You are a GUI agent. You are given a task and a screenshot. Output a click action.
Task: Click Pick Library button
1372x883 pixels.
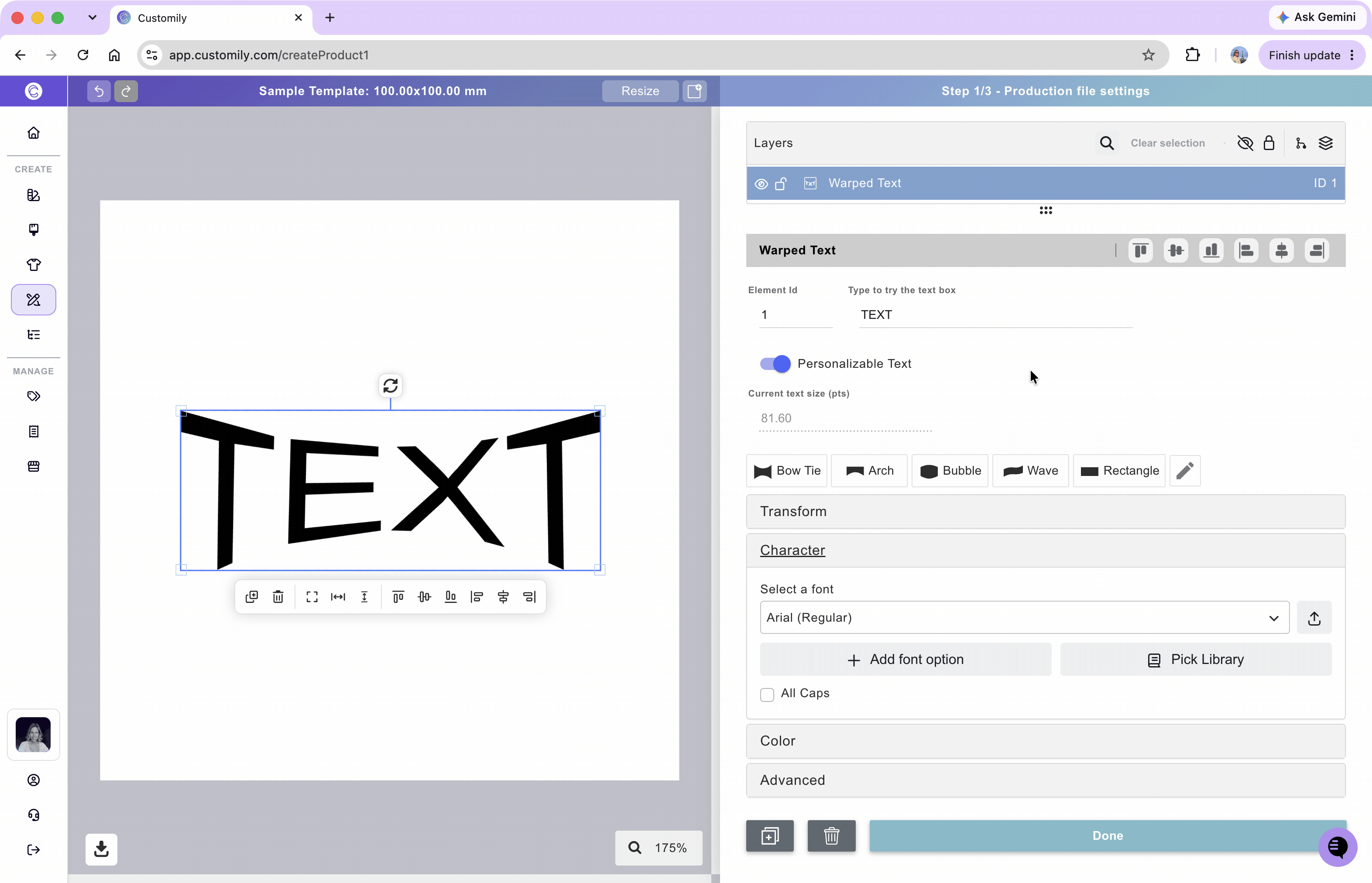(x=1195, y=660)
